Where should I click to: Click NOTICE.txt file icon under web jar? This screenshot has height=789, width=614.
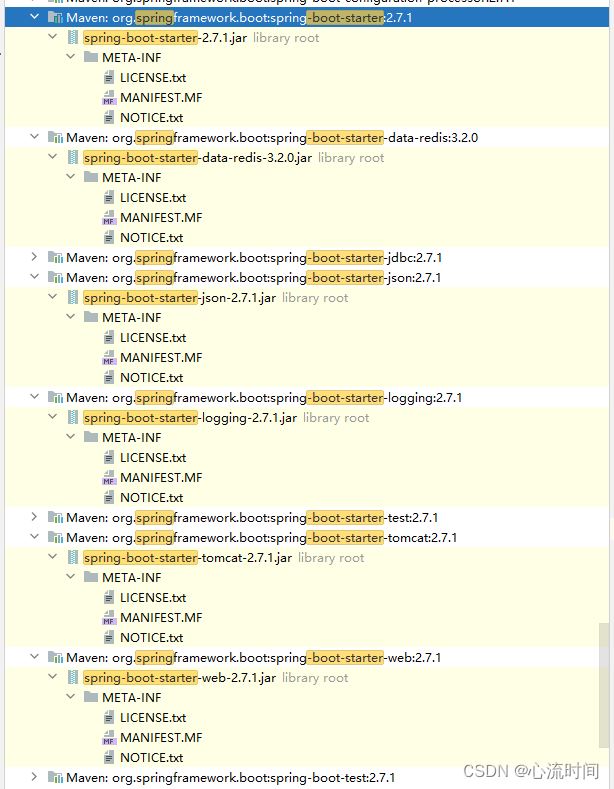tap(109, 757)
